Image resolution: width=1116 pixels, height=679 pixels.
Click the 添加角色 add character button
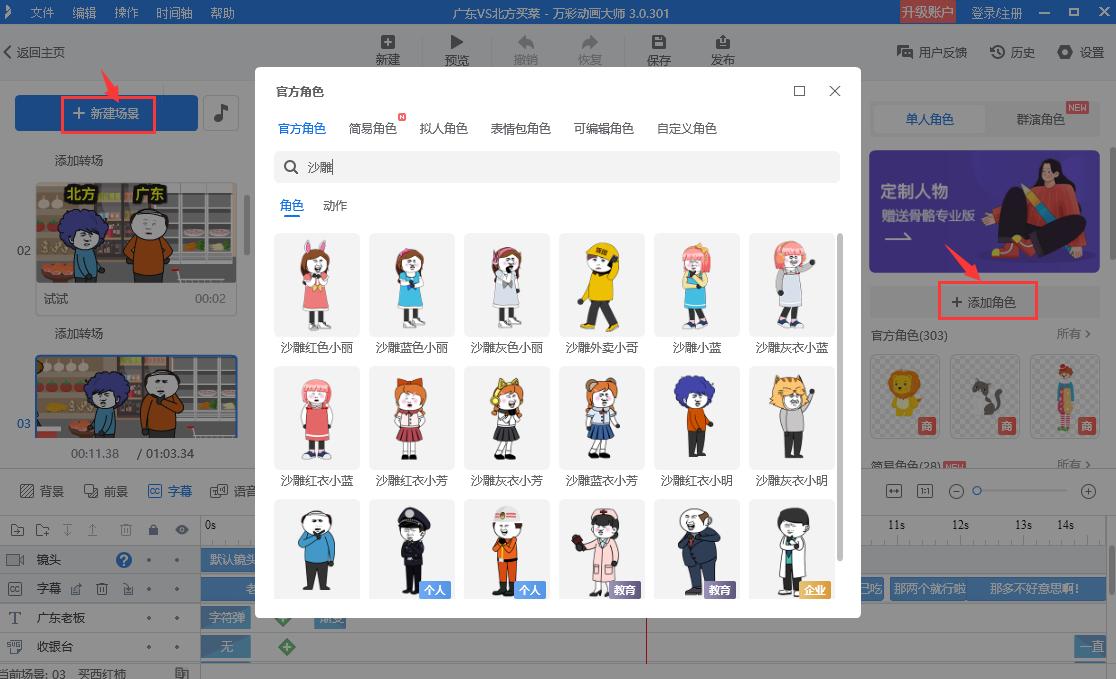coord(988,300)
